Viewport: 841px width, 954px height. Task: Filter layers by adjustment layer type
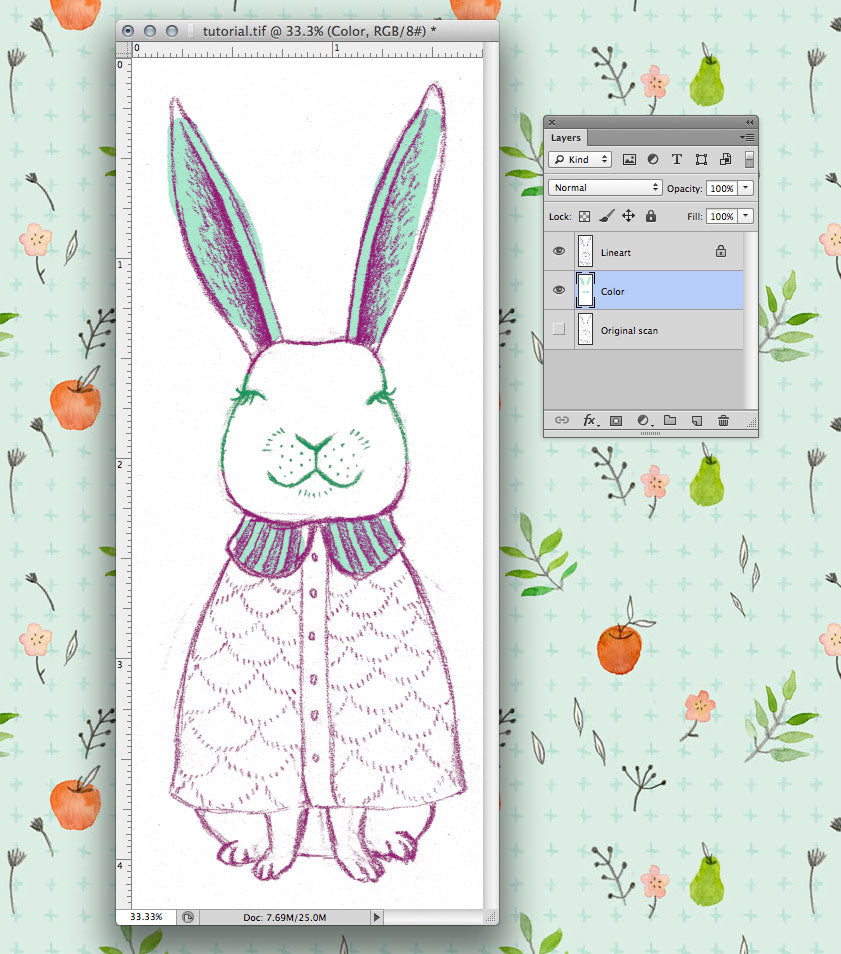pos(653,159)
